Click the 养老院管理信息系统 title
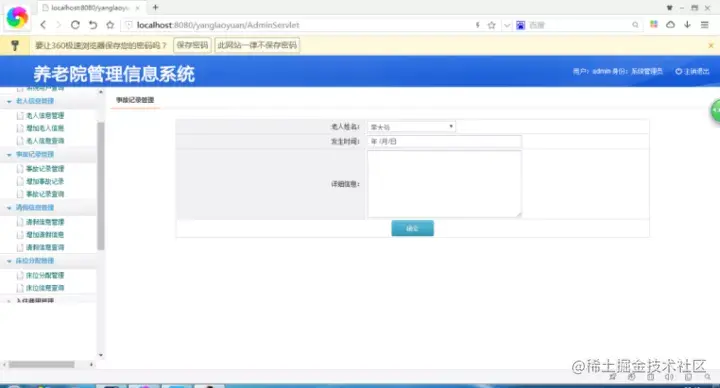 (114, 73)
